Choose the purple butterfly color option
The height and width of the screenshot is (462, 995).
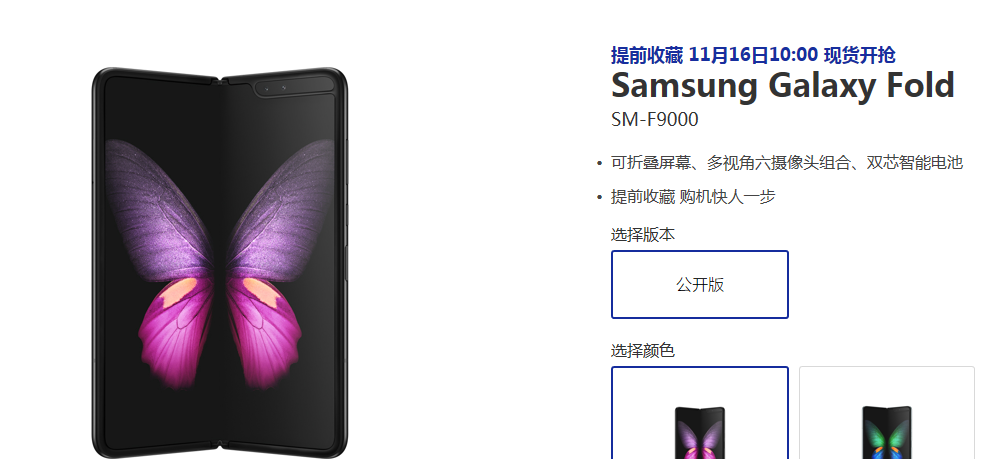[x=699, y=414]
